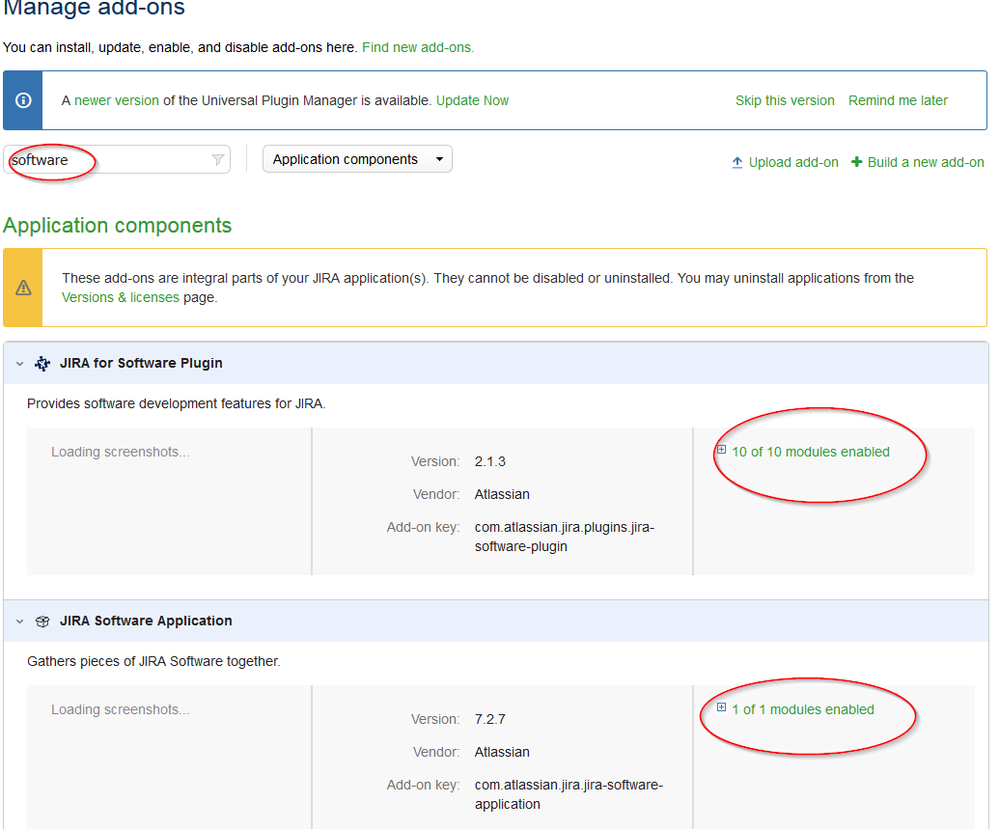
Task: Expand the 10 of 10 modules plus icon
Action: tap(721, 450)
